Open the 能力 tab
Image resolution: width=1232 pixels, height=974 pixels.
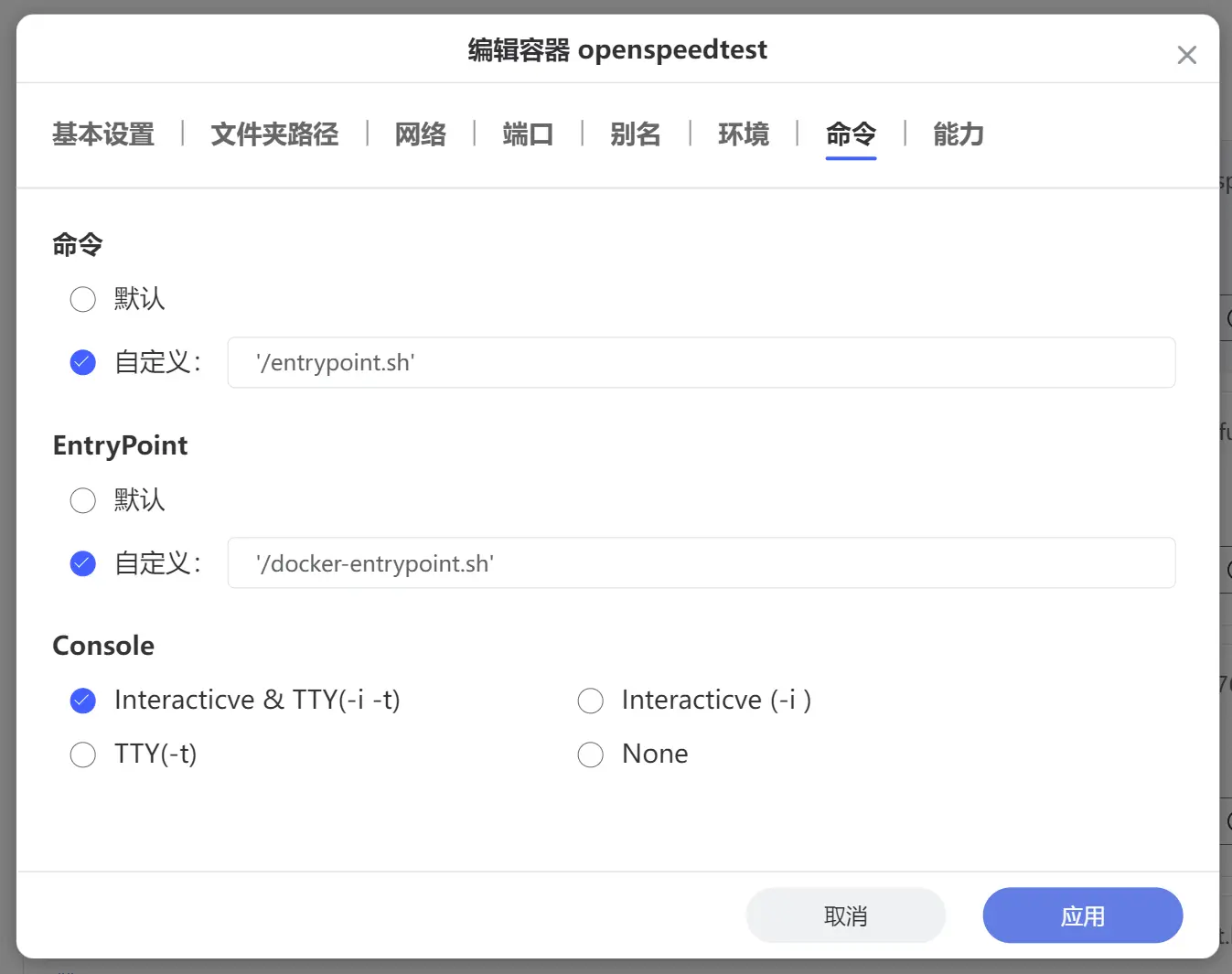(x=959, y=134)
